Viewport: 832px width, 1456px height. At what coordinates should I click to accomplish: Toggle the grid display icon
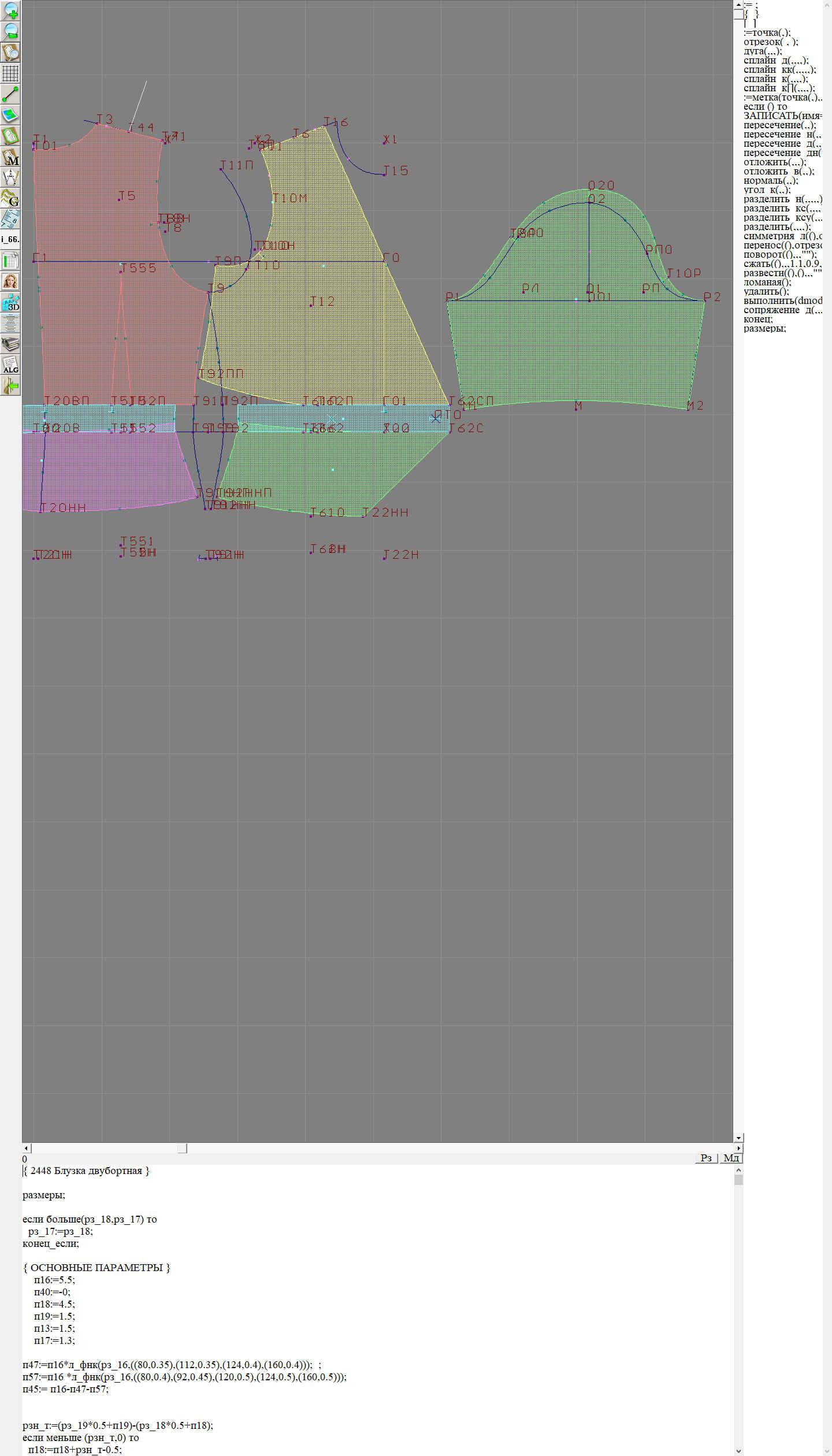pyautogui.click(x=10, y=73)
